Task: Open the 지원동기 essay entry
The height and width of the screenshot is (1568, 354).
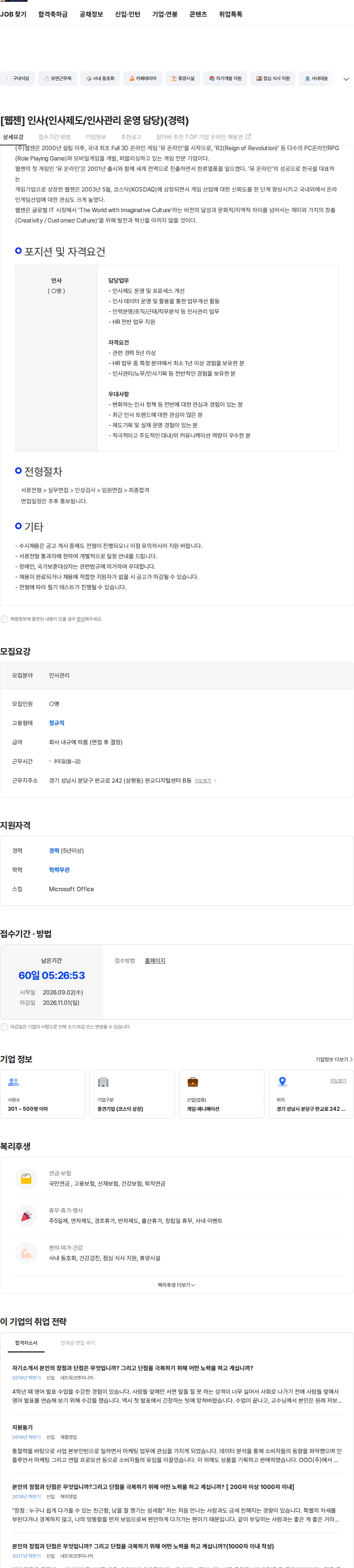Action: pyautogui.click(x=22, y=1427)
